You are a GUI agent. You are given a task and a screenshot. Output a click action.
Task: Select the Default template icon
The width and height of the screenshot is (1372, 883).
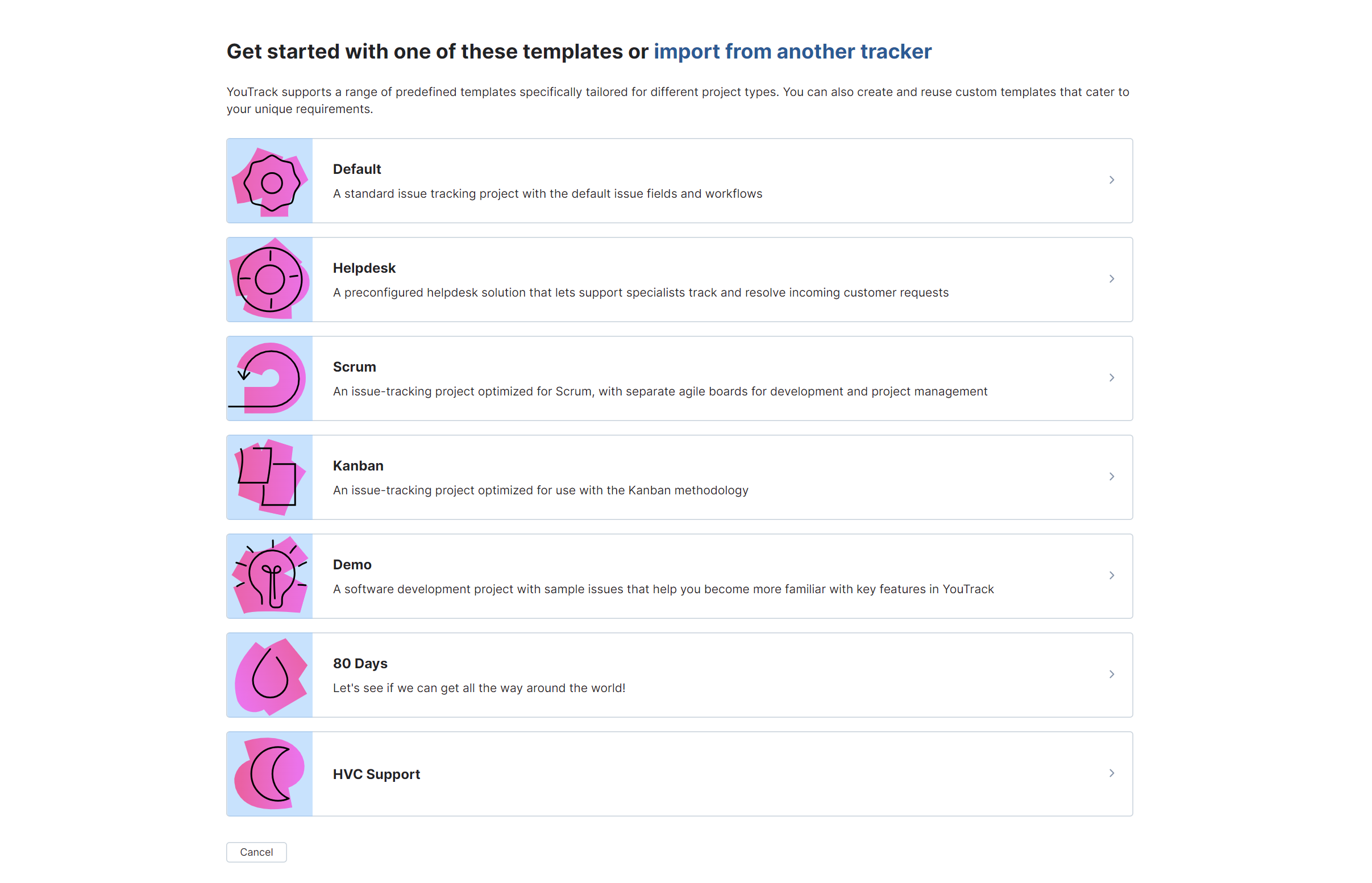coord(269,181)
